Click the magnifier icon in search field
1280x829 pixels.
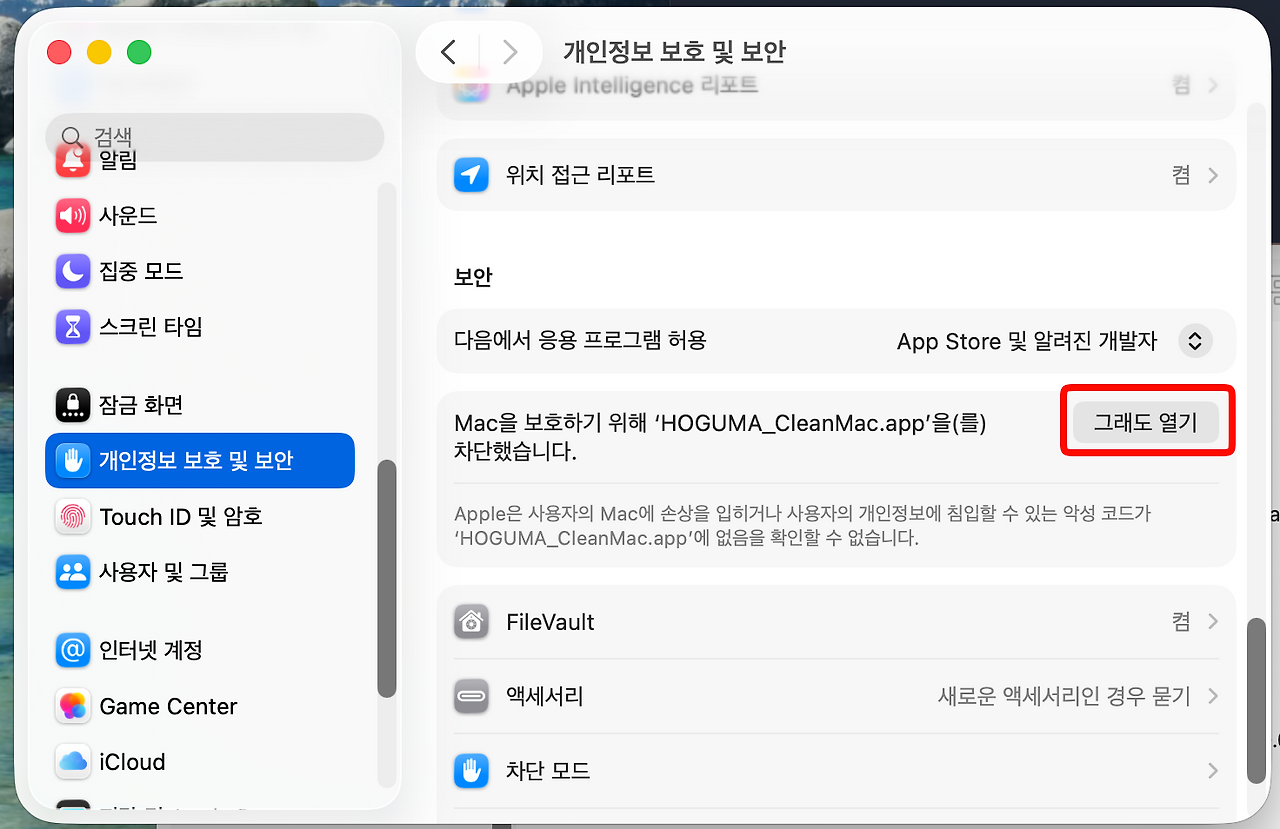[x=72, y=137]
